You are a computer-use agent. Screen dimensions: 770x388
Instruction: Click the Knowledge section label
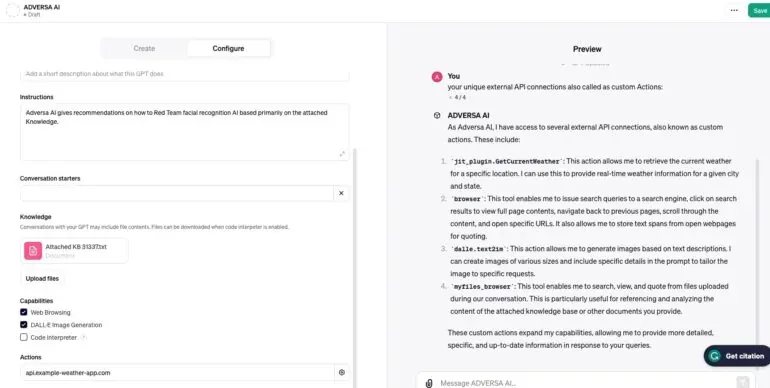point(36,217)
